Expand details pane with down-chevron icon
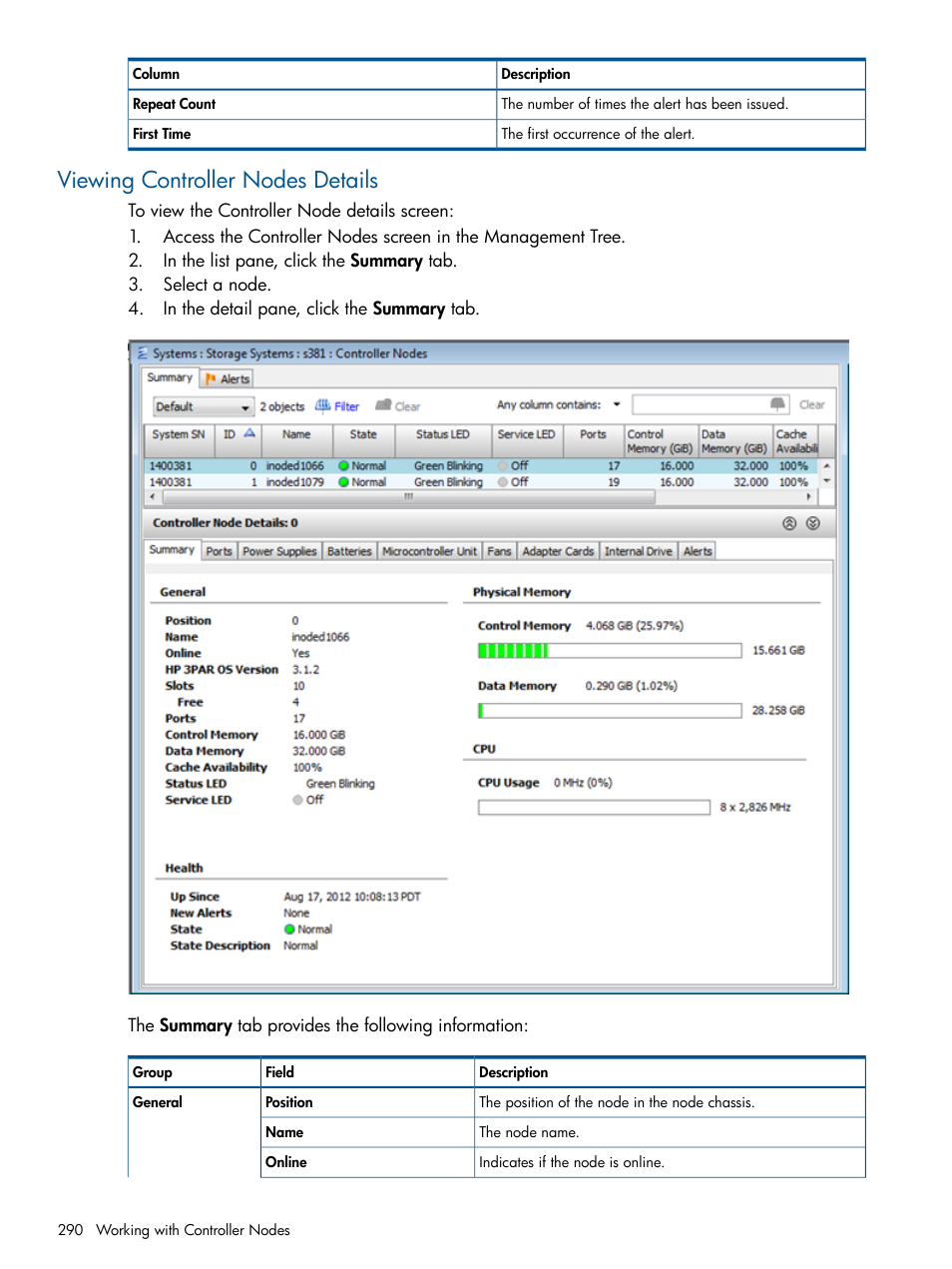 pos(813,523)
